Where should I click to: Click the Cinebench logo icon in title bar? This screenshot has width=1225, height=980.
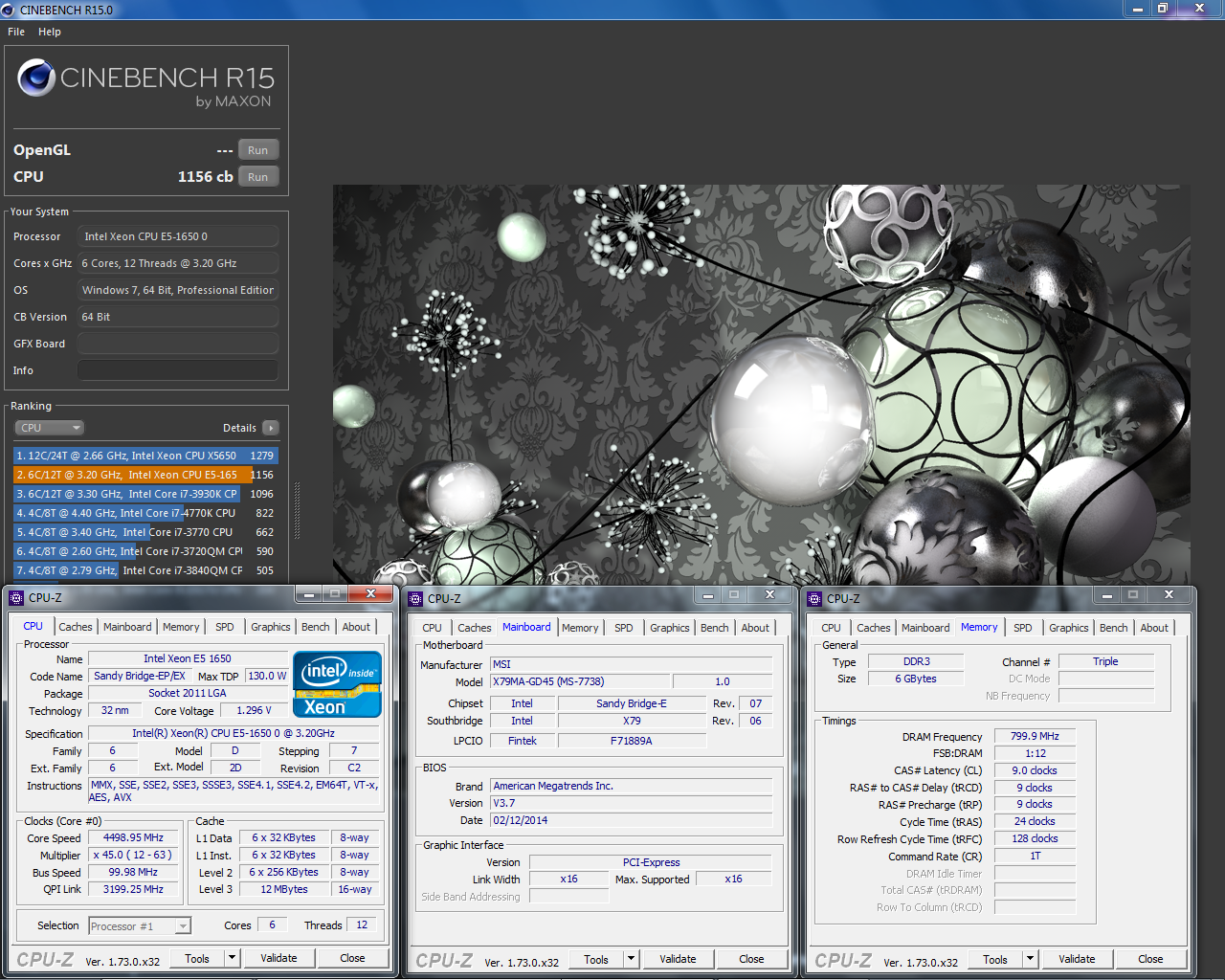point(9,10)
